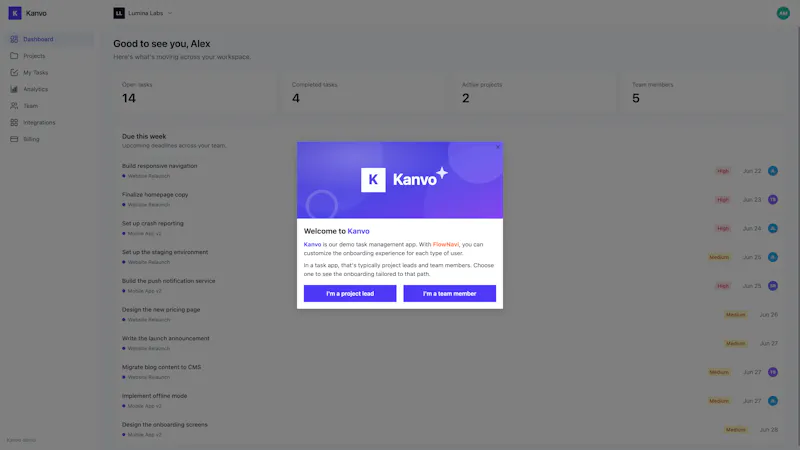Click High priority badge on Build responsive navigation

[x=722, y=171]
